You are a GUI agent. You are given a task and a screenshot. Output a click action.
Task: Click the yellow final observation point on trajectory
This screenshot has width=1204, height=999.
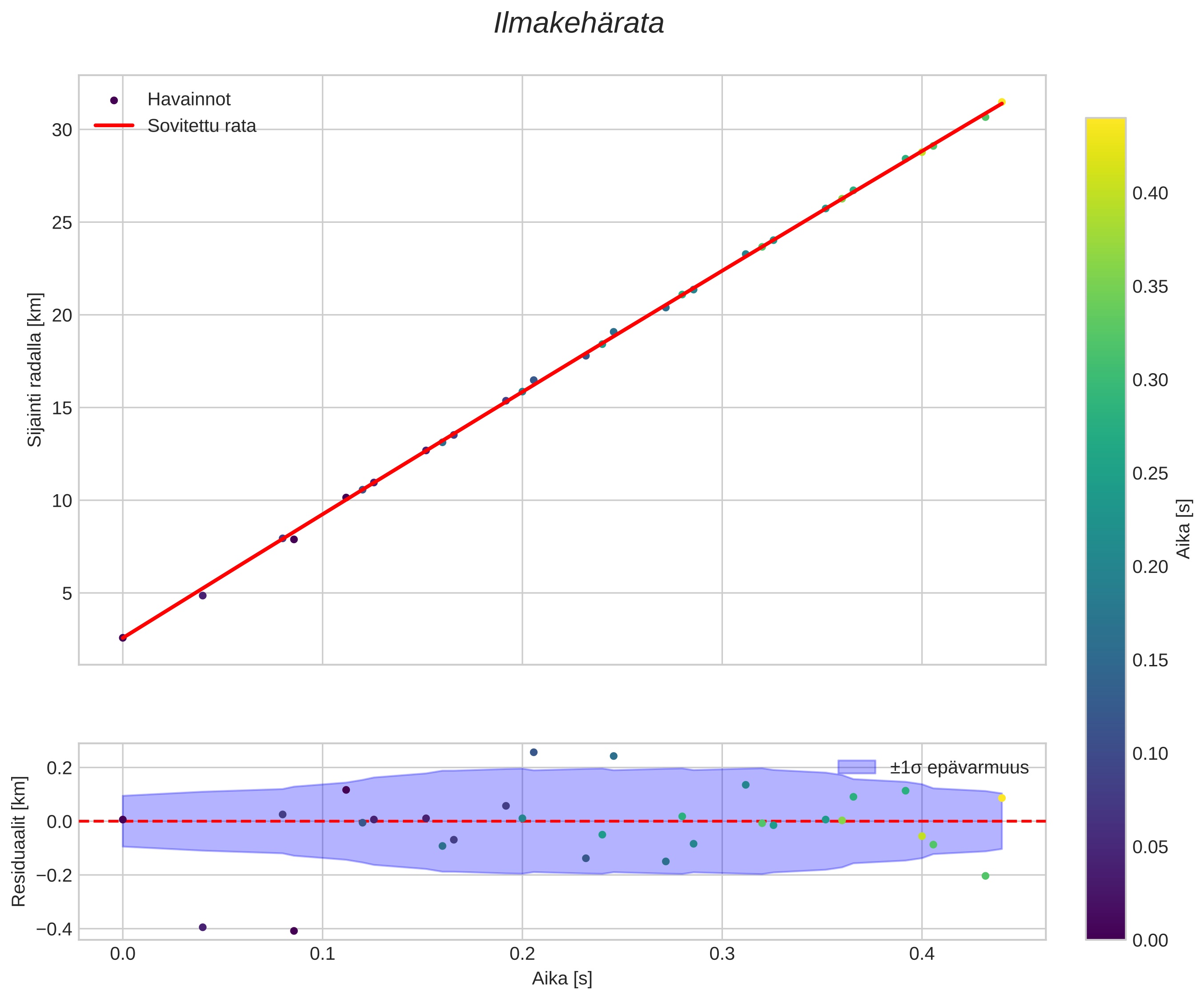(1002, 102)
